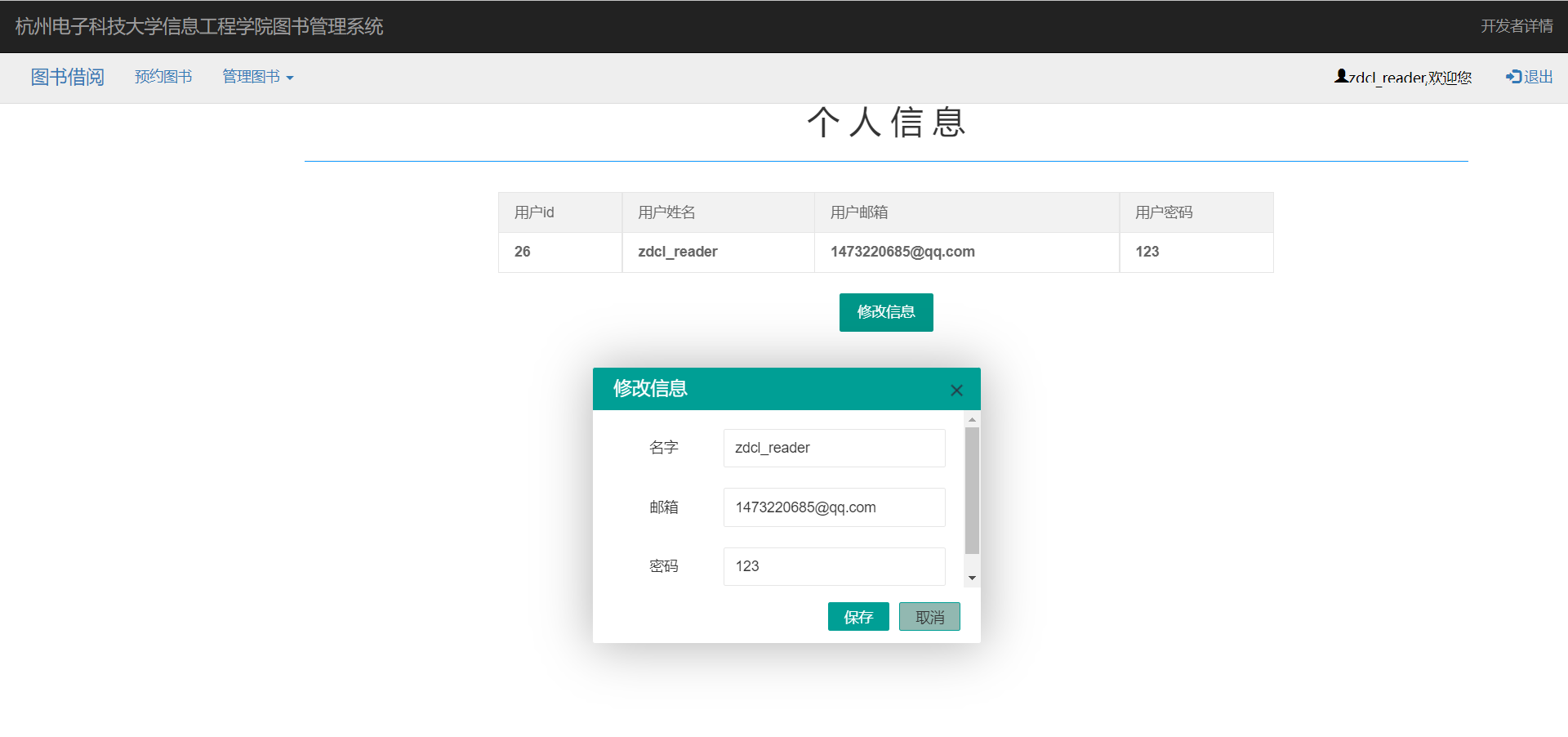Click the 名字 label in the dialog
This screenshot has width=1568, height=737.
pyautogui.click(x=664, y=448)
